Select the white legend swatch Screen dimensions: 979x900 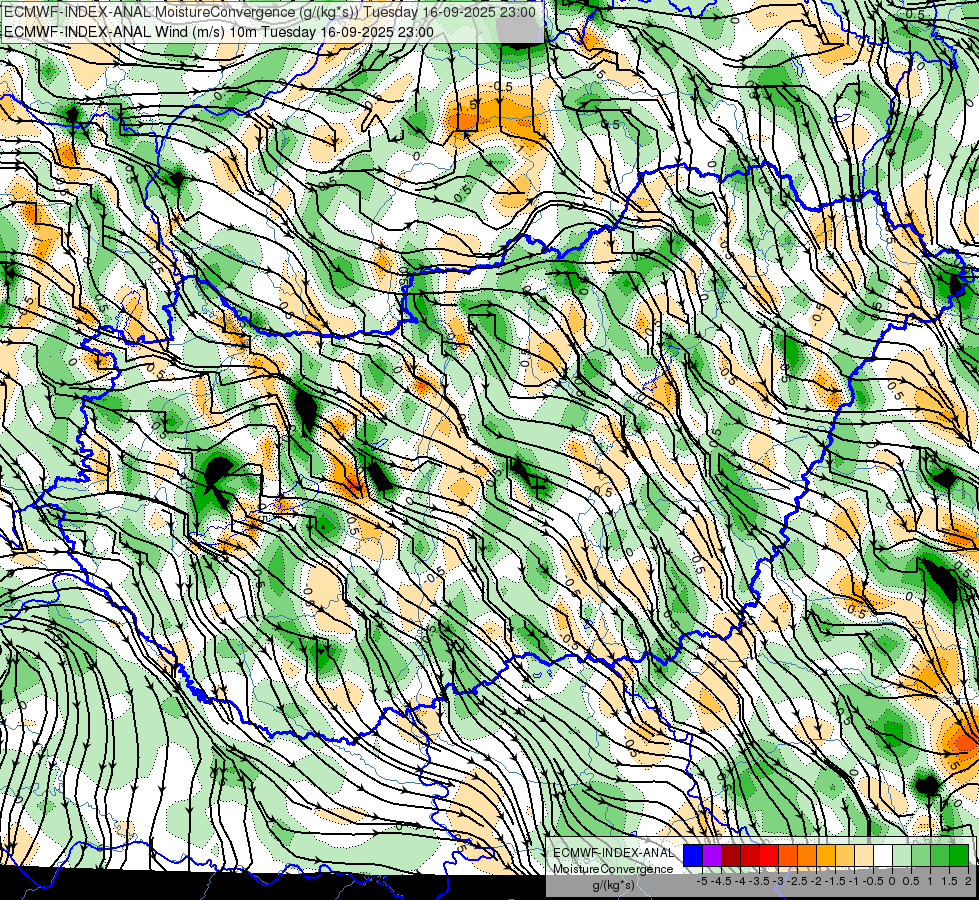point(883,856)
